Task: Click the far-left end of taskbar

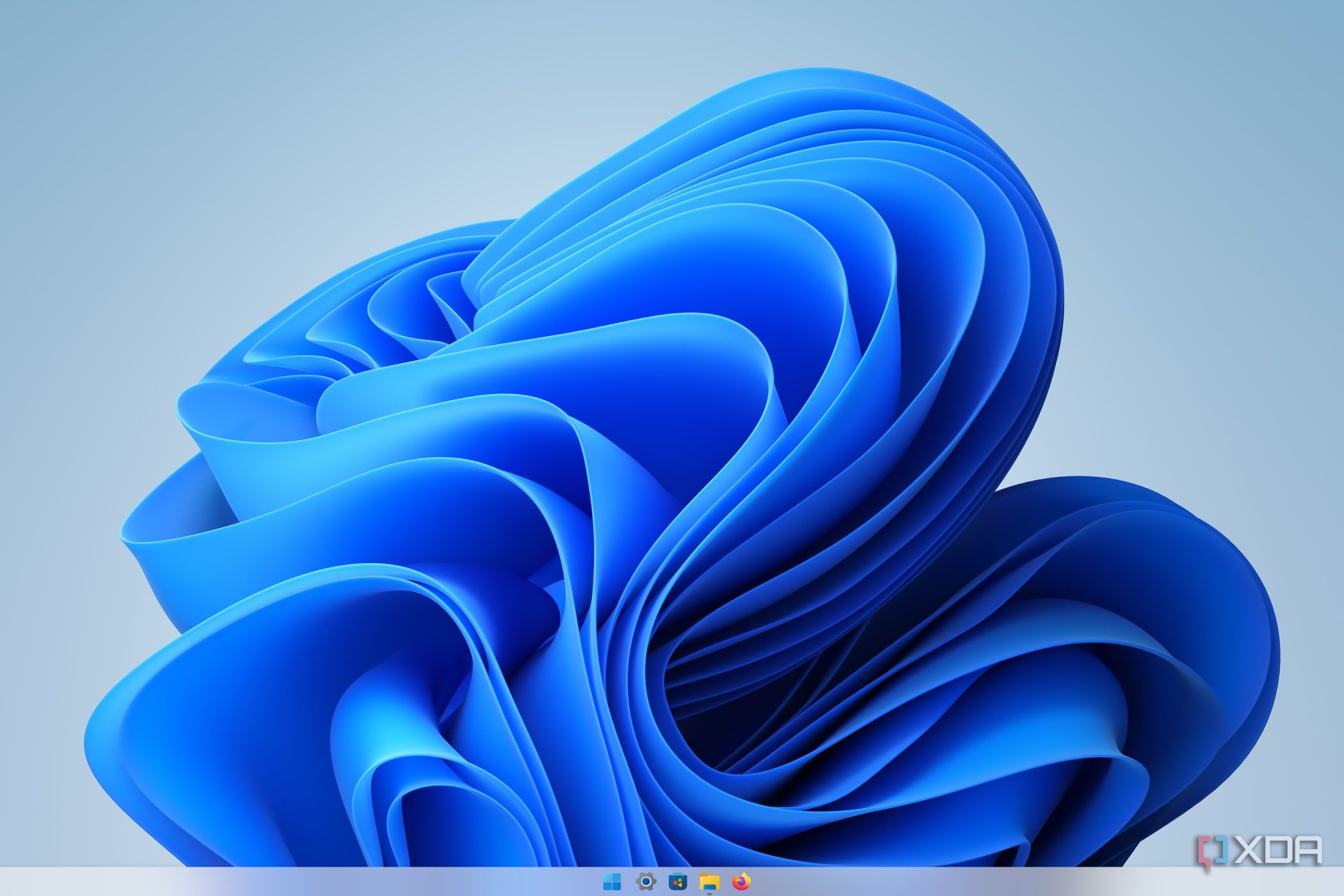Action: (10, 882)
